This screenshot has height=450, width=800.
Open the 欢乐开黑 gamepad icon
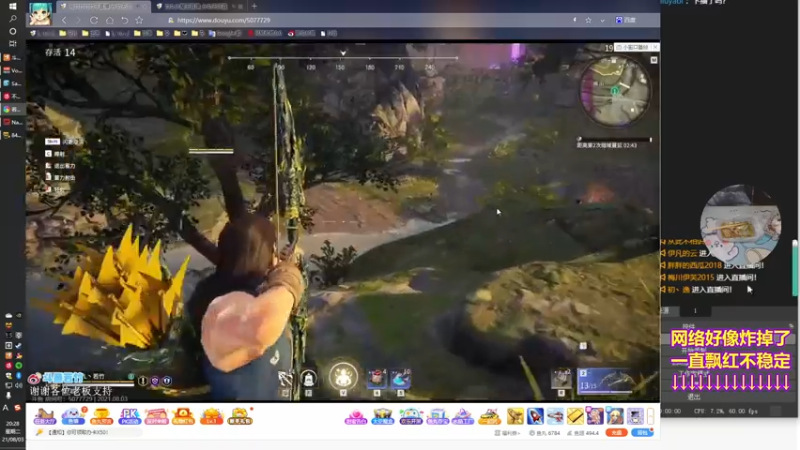(x=411, y=416)
